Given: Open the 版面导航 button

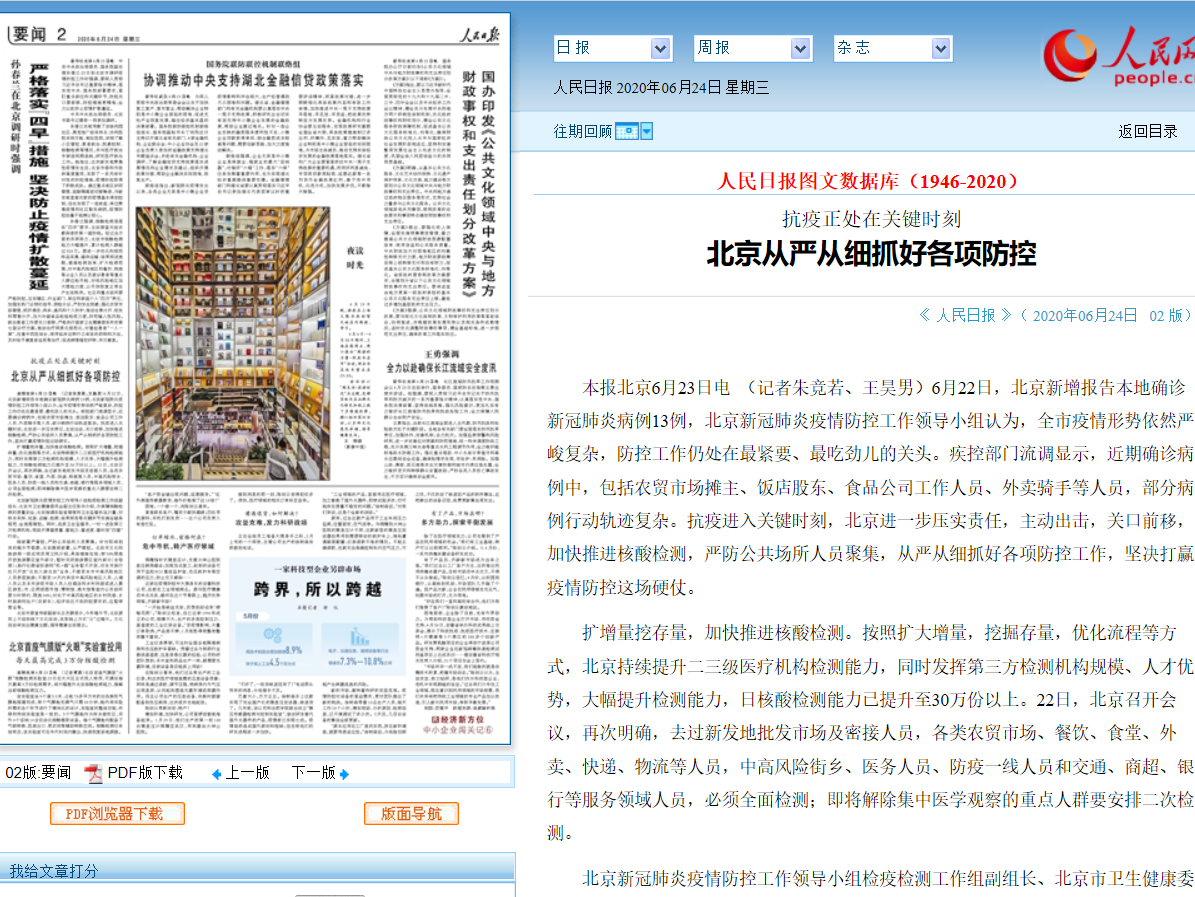Looking at the screenshot, I should (412, 814).
